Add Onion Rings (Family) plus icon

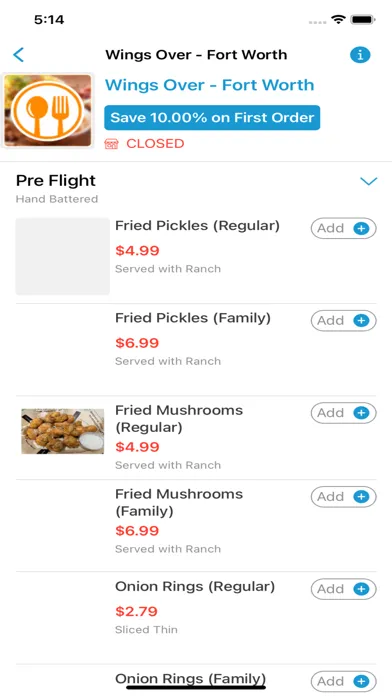361,681
